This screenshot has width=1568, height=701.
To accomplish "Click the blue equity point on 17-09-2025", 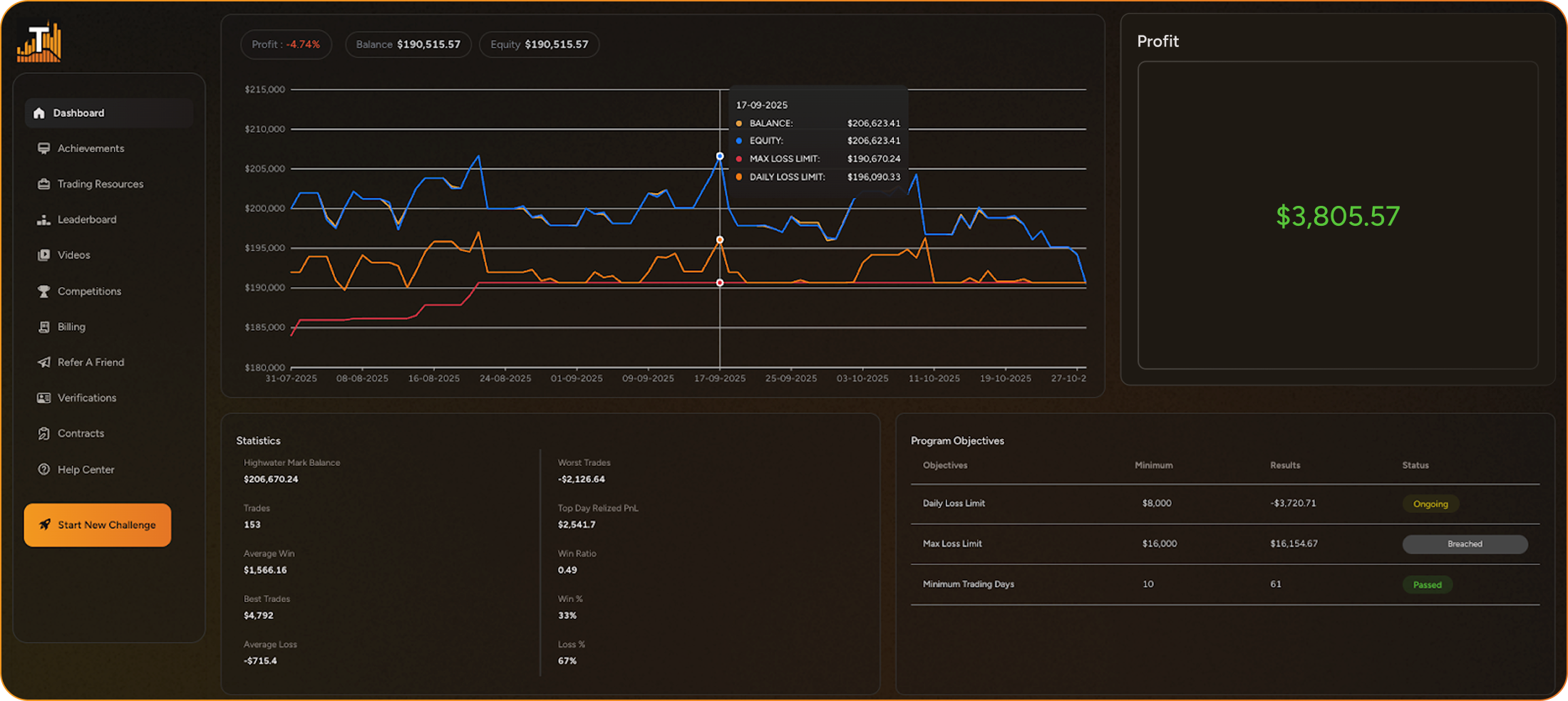I will [x=720, y=156].
